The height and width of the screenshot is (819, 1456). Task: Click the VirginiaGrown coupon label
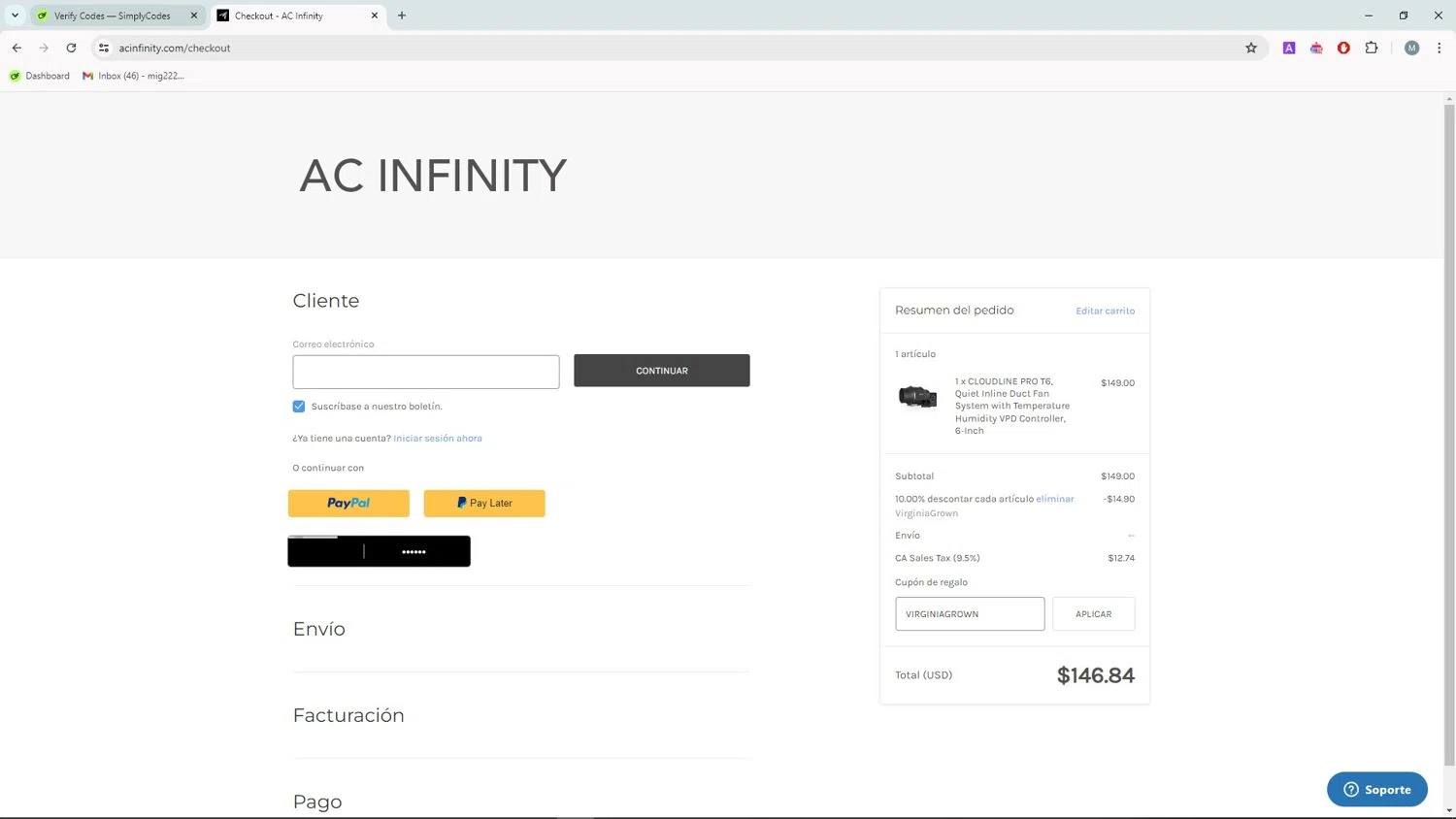click(x=926, y=513)
